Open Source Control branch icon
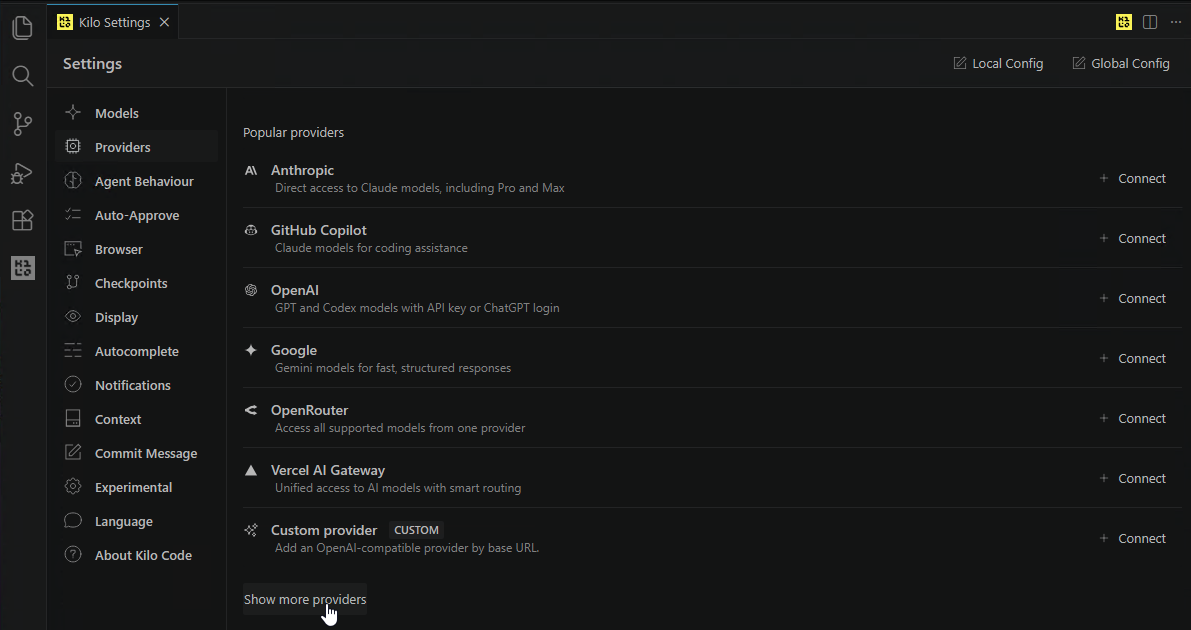Image resolution: width=1191 pixels, height=630 pixels. tap(23, 124)
